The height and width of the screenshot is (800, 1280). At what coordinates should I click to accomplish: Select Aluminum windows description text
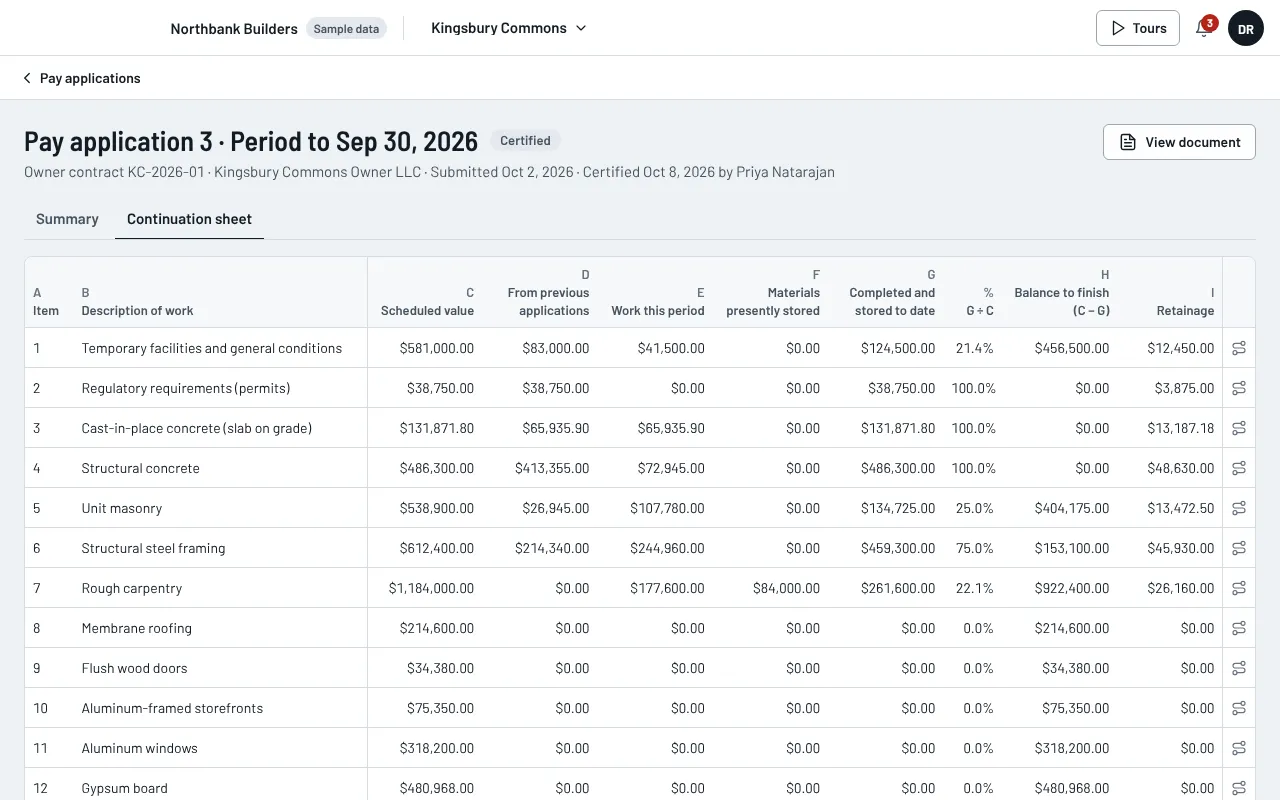(x=140, y=748)
